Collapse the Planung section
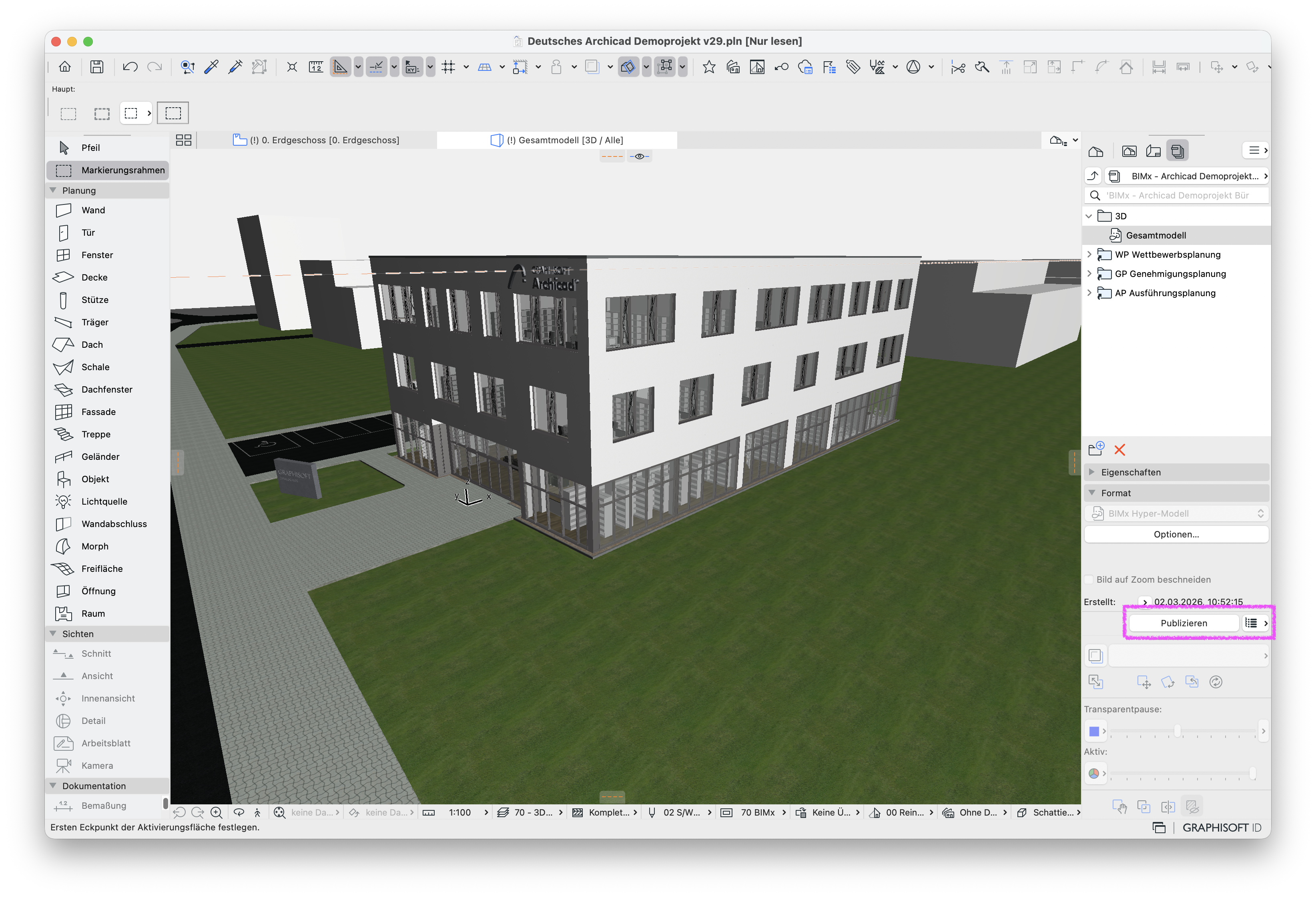 [x=53, y=190]
